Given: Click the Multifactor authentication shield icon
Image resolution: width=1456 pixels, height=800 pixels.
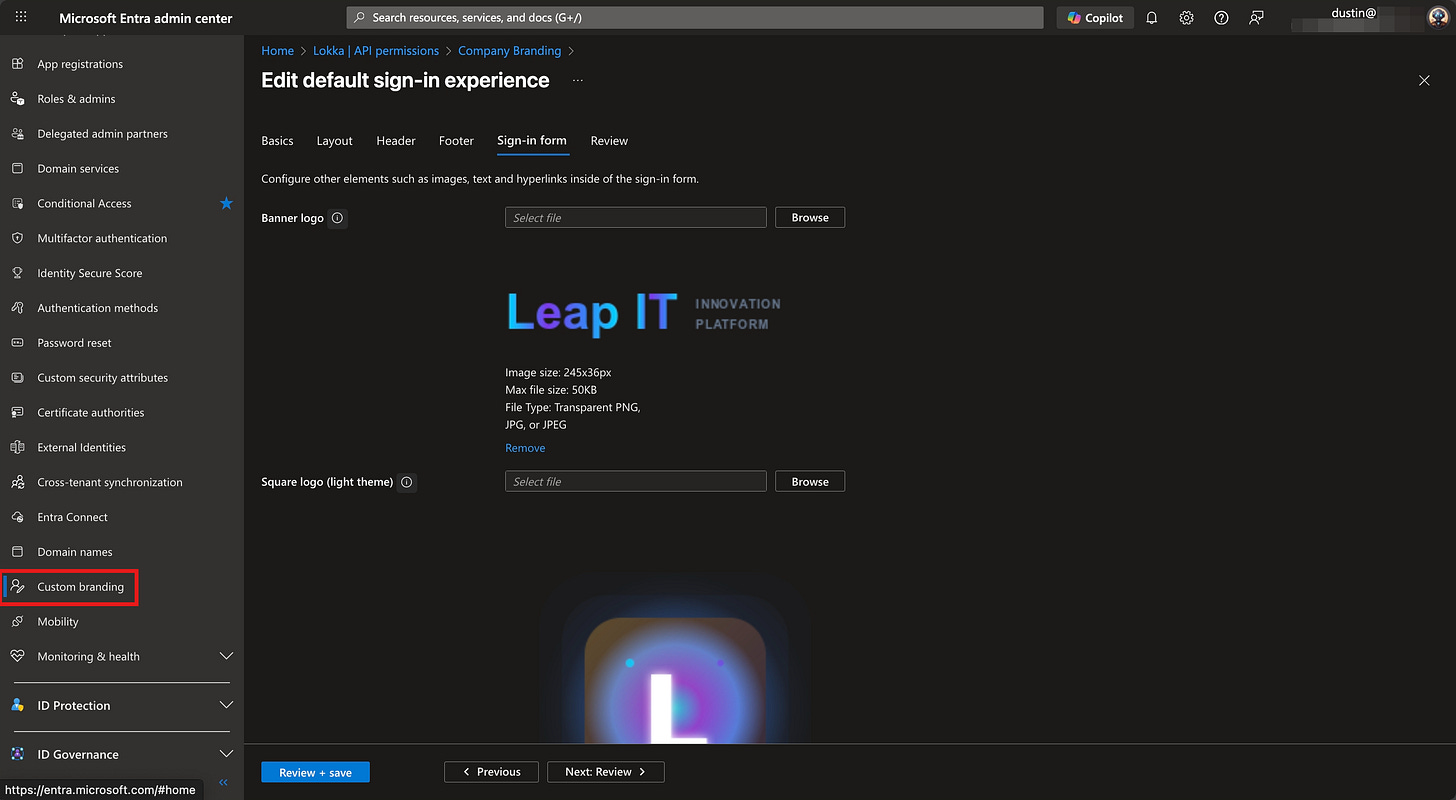Looking at the screenshot, I should [17, 238].
